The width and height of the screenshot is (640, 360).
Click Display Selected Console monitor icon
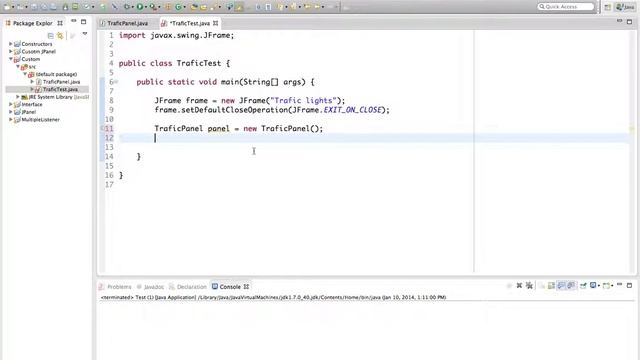[x=593, y=285]
